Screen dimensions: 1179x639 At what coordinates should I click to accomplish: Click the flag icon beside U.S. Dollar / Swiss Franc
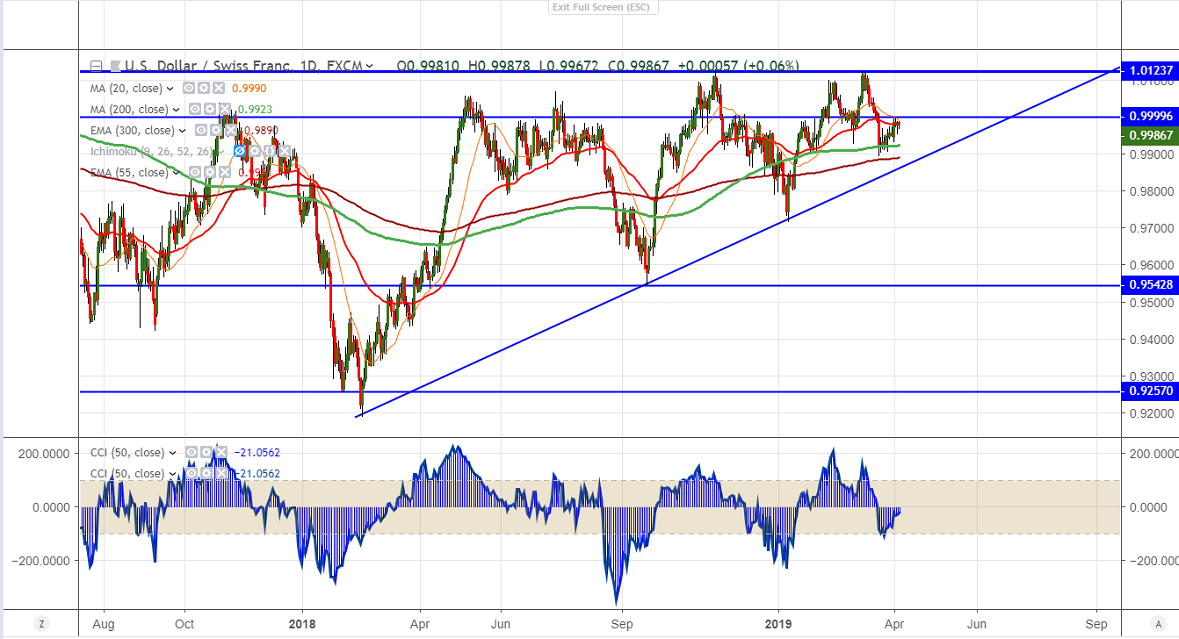click(x=115, y=66)
